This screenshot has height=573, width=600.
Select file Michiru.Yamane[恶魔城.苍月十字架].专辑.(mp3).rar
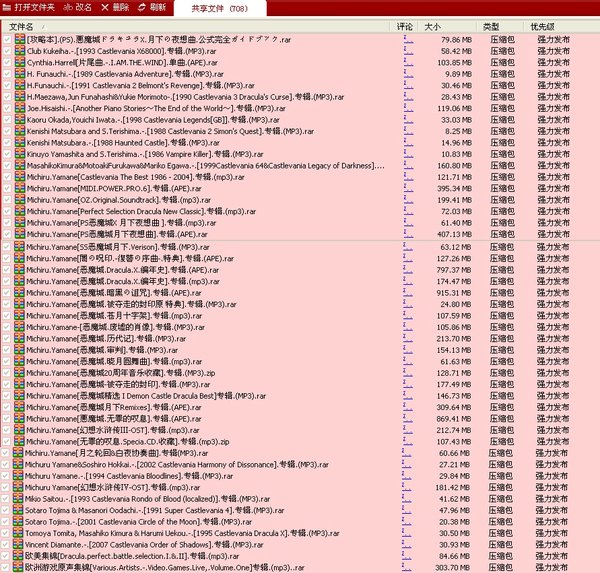coord(114,316)
